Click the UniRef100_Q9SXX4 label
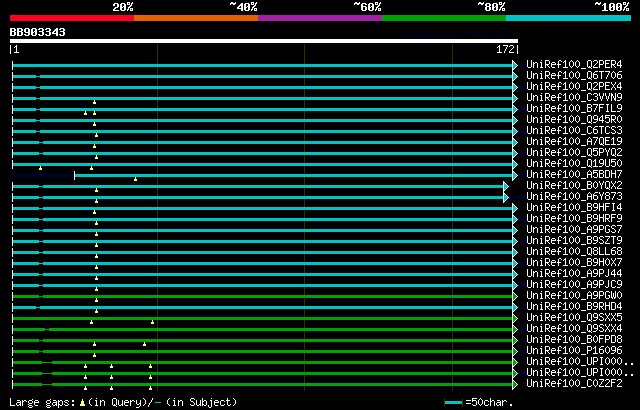640x410 pixels. coord(574,329)
